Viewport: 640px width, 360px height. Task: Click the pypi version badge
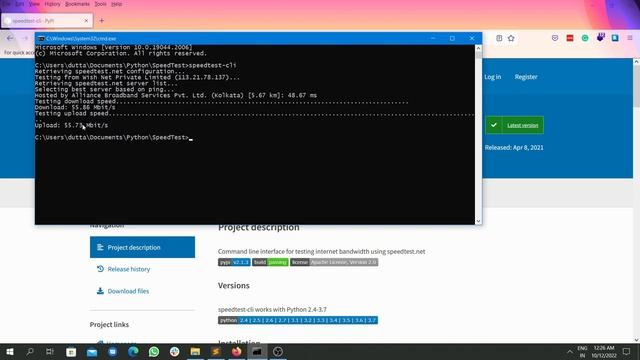[234, 262]
